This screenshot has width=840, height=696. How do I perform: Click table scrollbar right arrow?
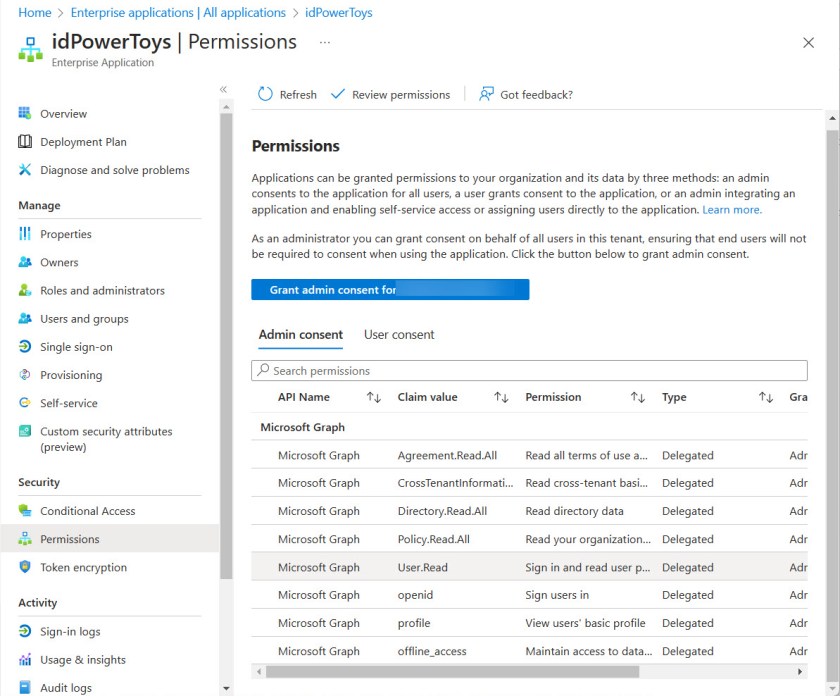800,671
